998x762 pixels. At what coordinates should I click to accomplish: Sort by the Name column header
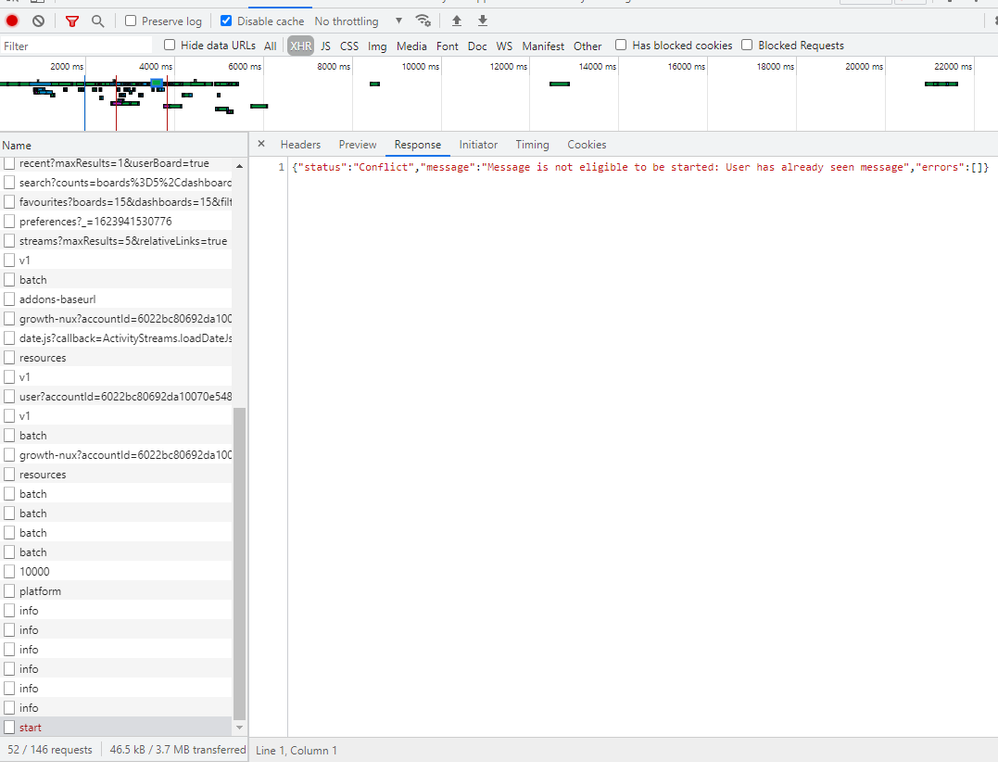coord(123,145)
